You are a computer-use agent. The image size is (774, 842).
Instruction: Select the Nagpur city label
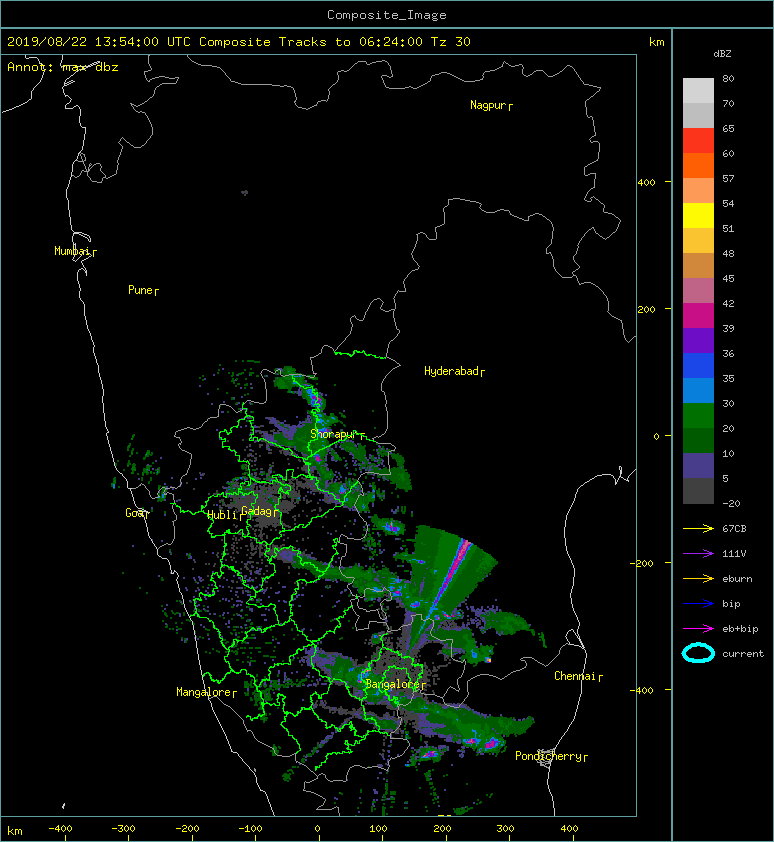[x=488, y=105]
